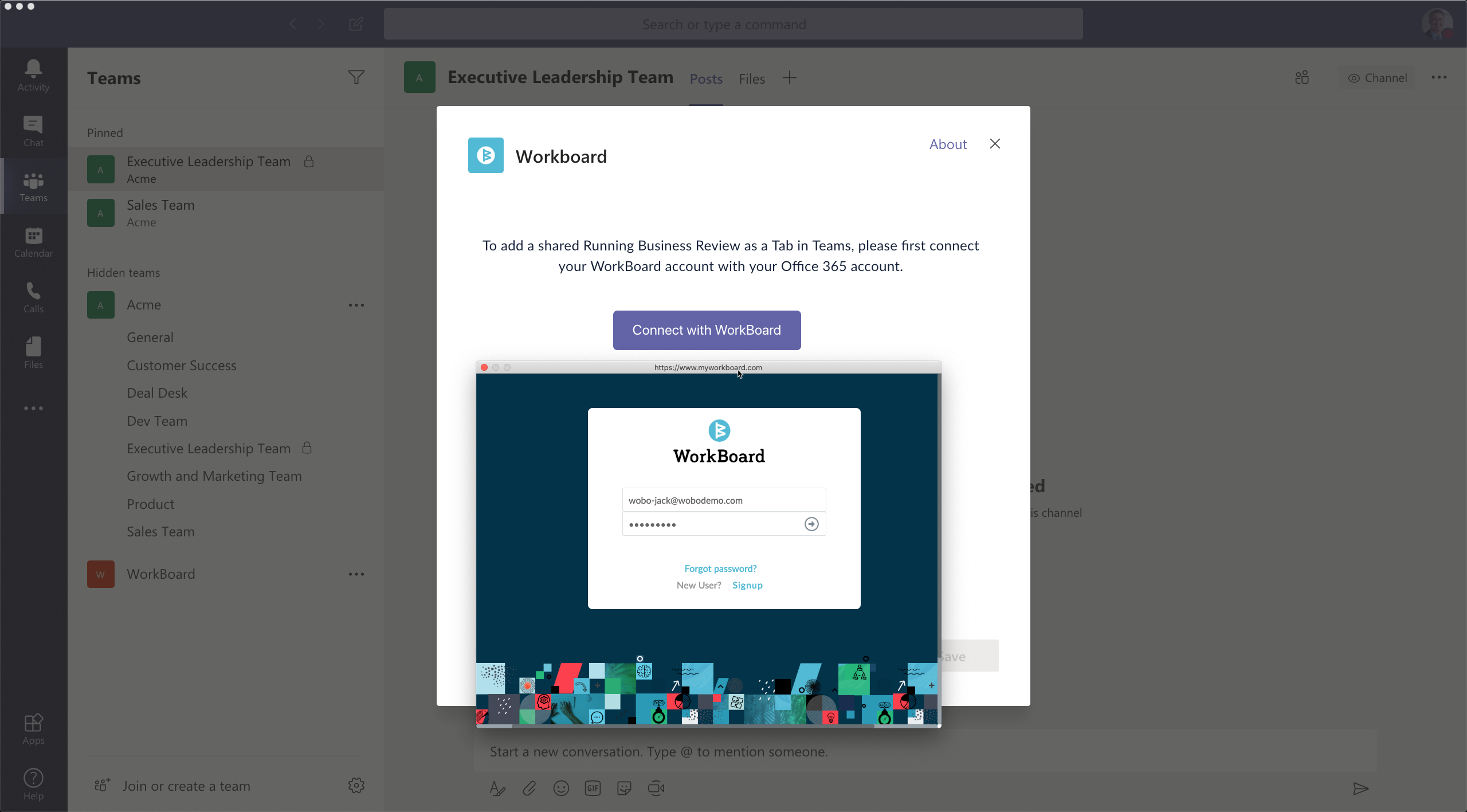
Task: Submit login with the arrow button
Action: click(x=811, y=524)
